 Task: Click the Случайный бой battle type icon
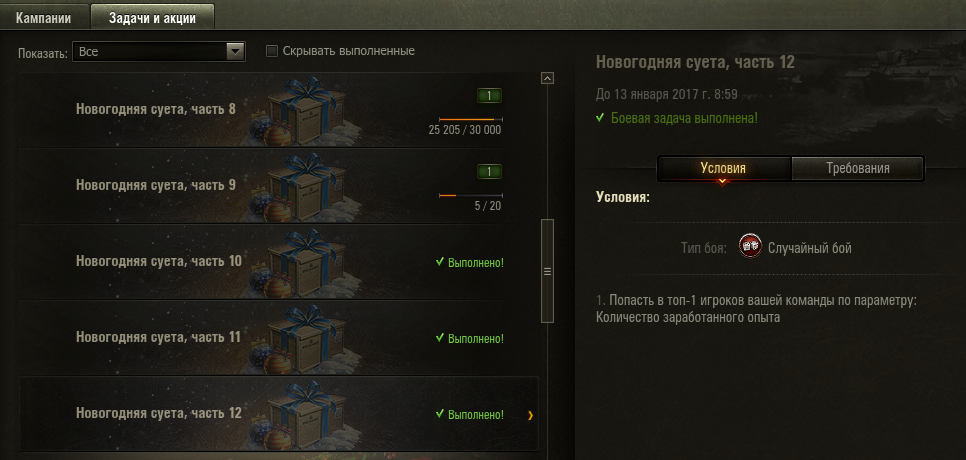click(x=750, y=247)
